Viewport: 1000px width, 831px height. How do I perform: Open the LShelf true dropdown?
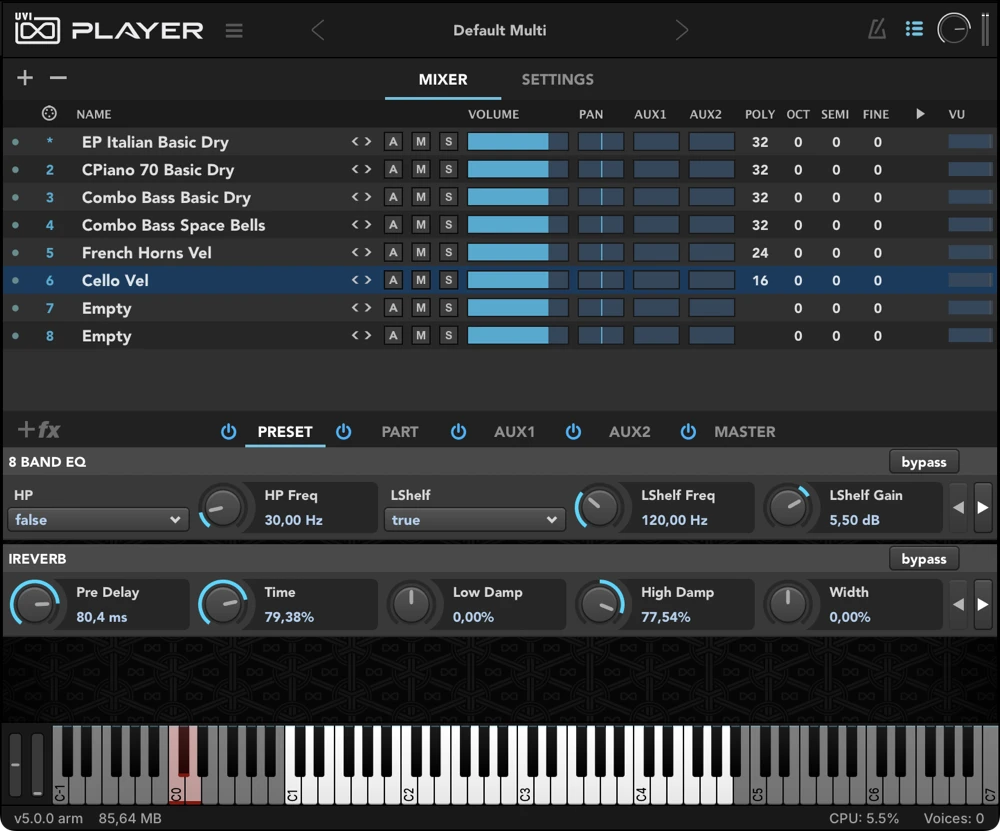474,520
